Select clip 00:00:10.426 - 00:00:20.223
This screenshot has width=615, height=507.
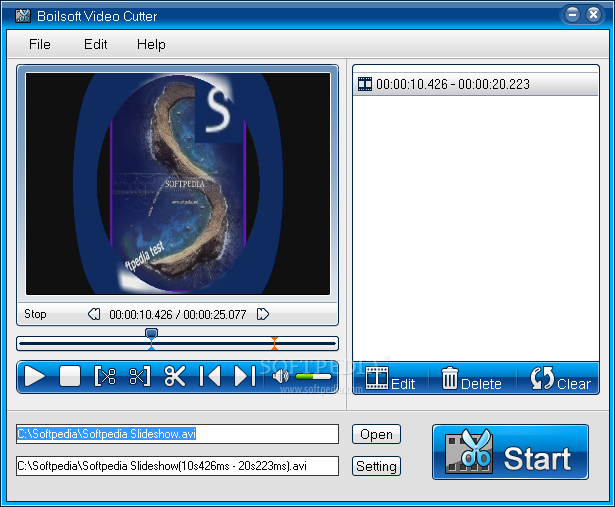[475, 84]
